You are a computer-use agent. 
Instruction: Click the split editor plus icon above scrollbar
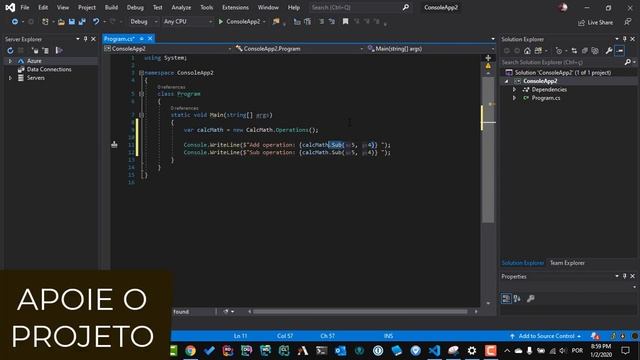[488, 58]
